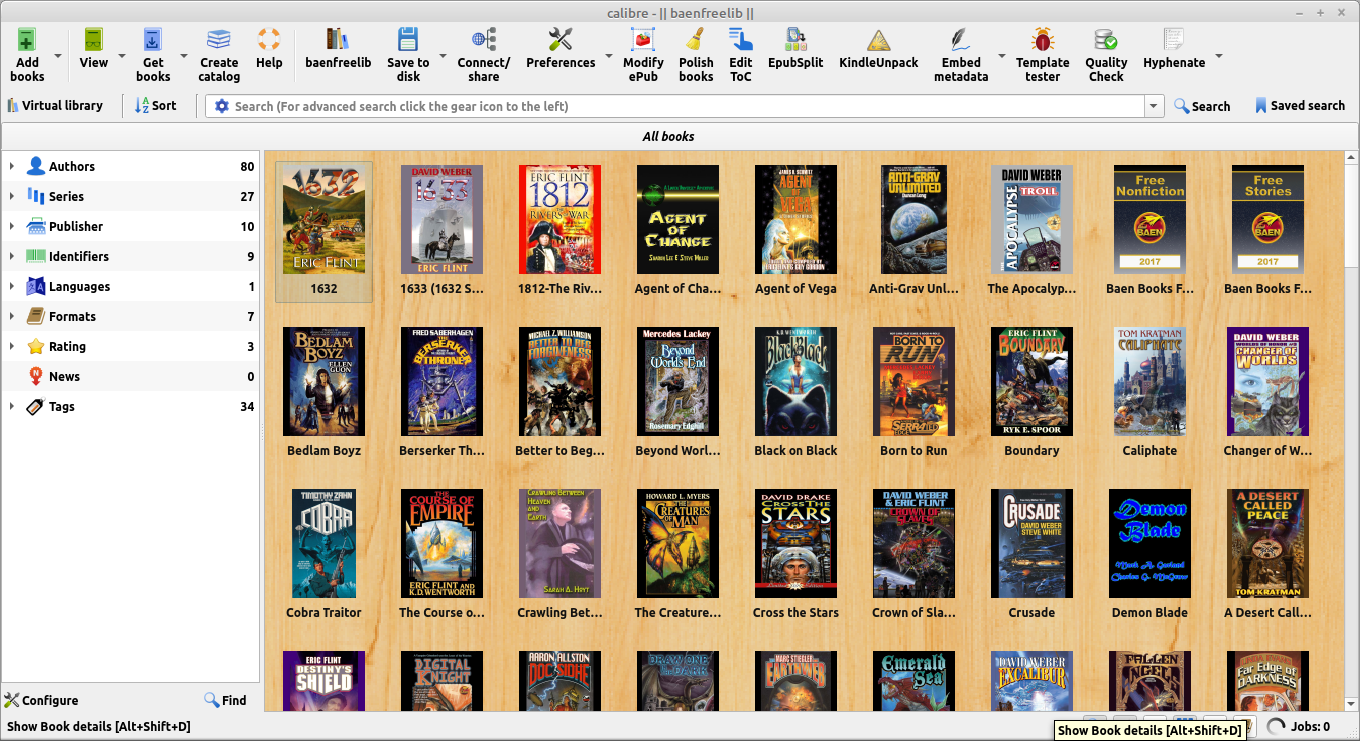The height and width of the screenshot is (741, 1360).
Task: Open the search history dropdown
Action: (1155, 106)
